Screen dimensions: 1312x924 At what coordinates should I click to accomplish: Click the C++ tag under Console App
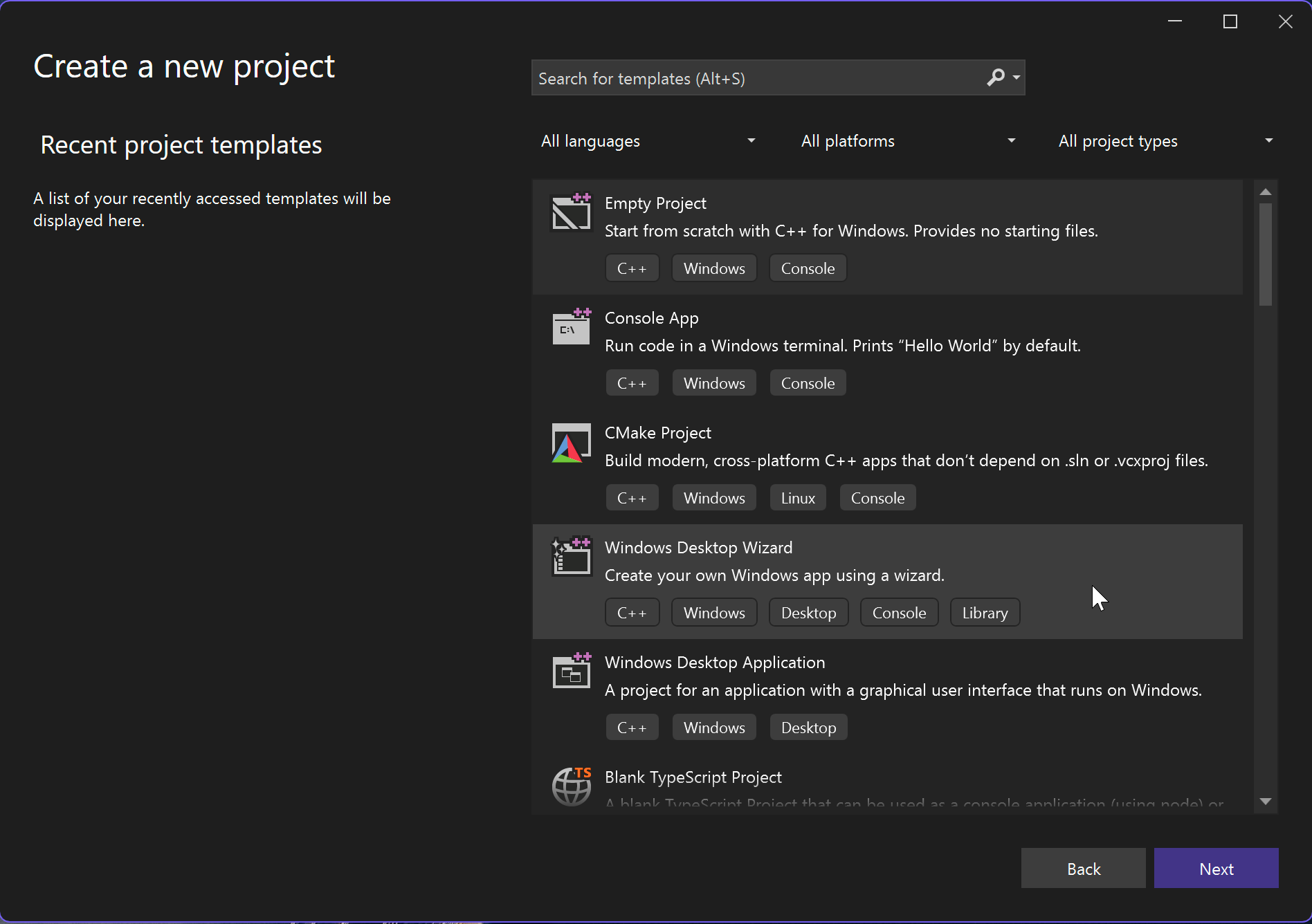click(632, 383)
